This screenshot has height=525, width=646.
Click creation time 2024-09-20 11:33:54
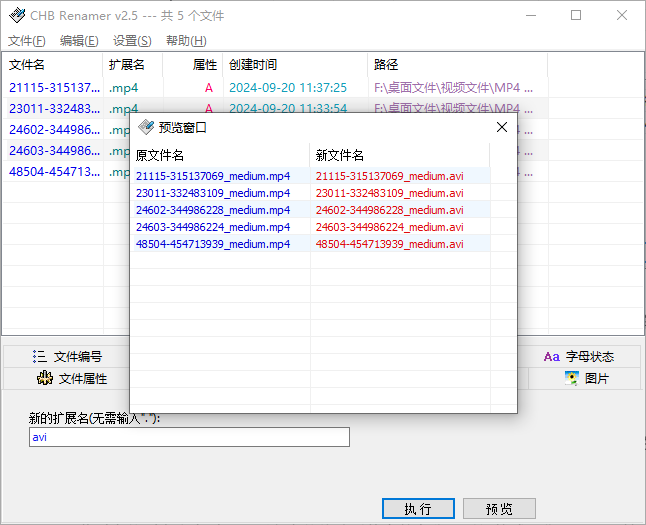(x=288, y=108)
